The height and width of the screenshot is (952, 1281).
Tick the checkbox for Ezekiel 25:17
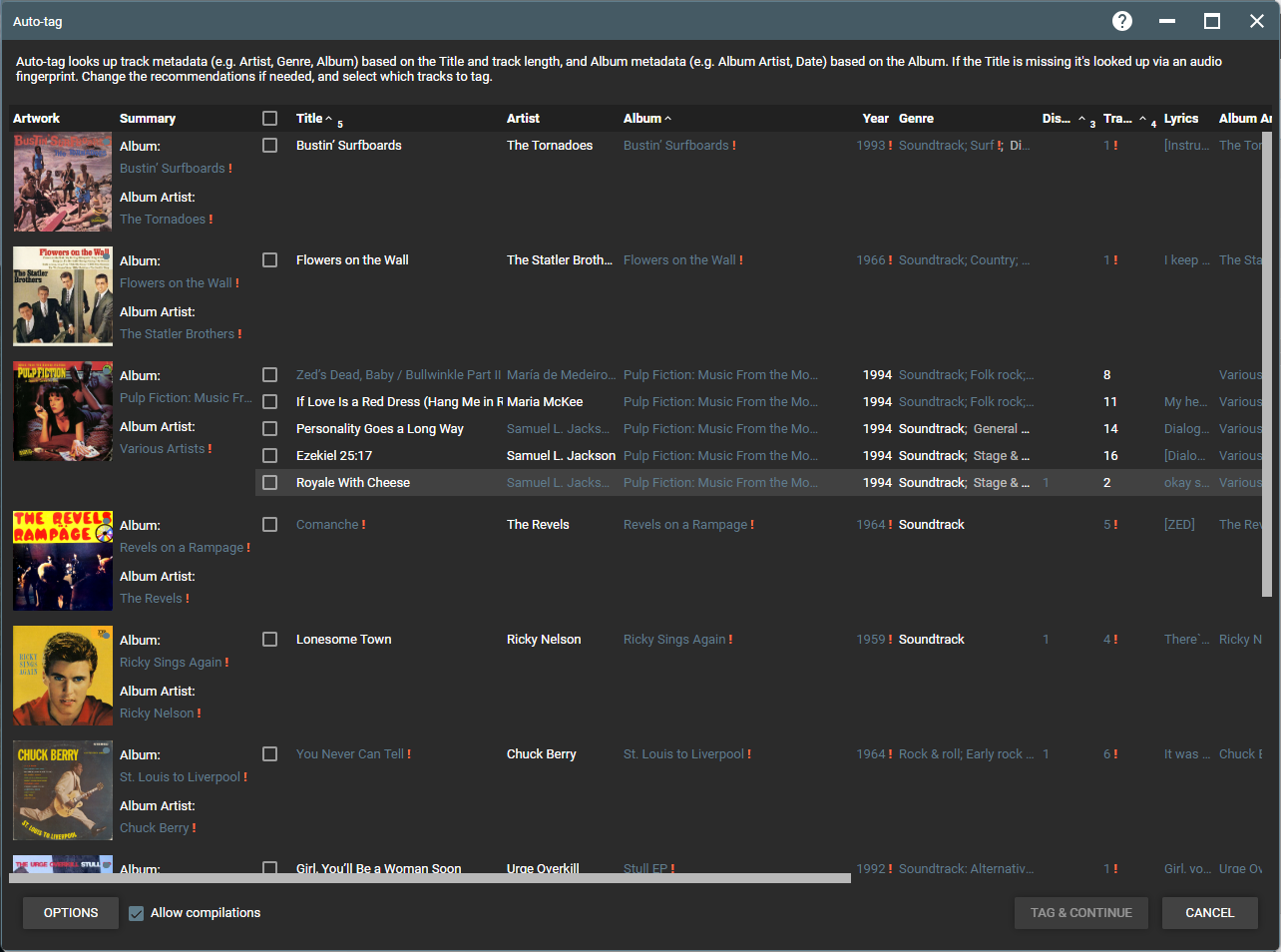point(269,455)
